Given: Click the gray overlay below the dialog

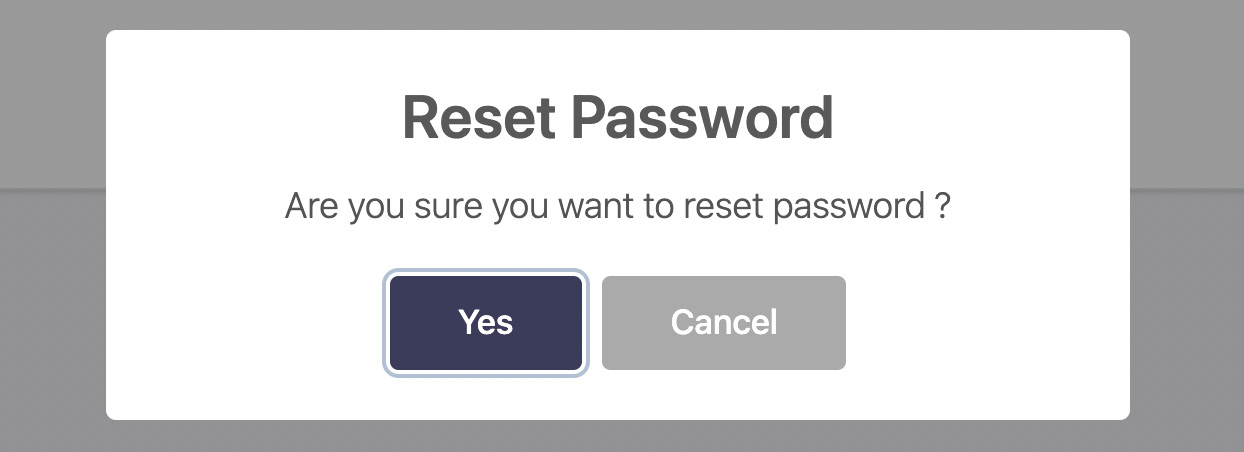Looking at the screenshot, I should coord(618,437).
